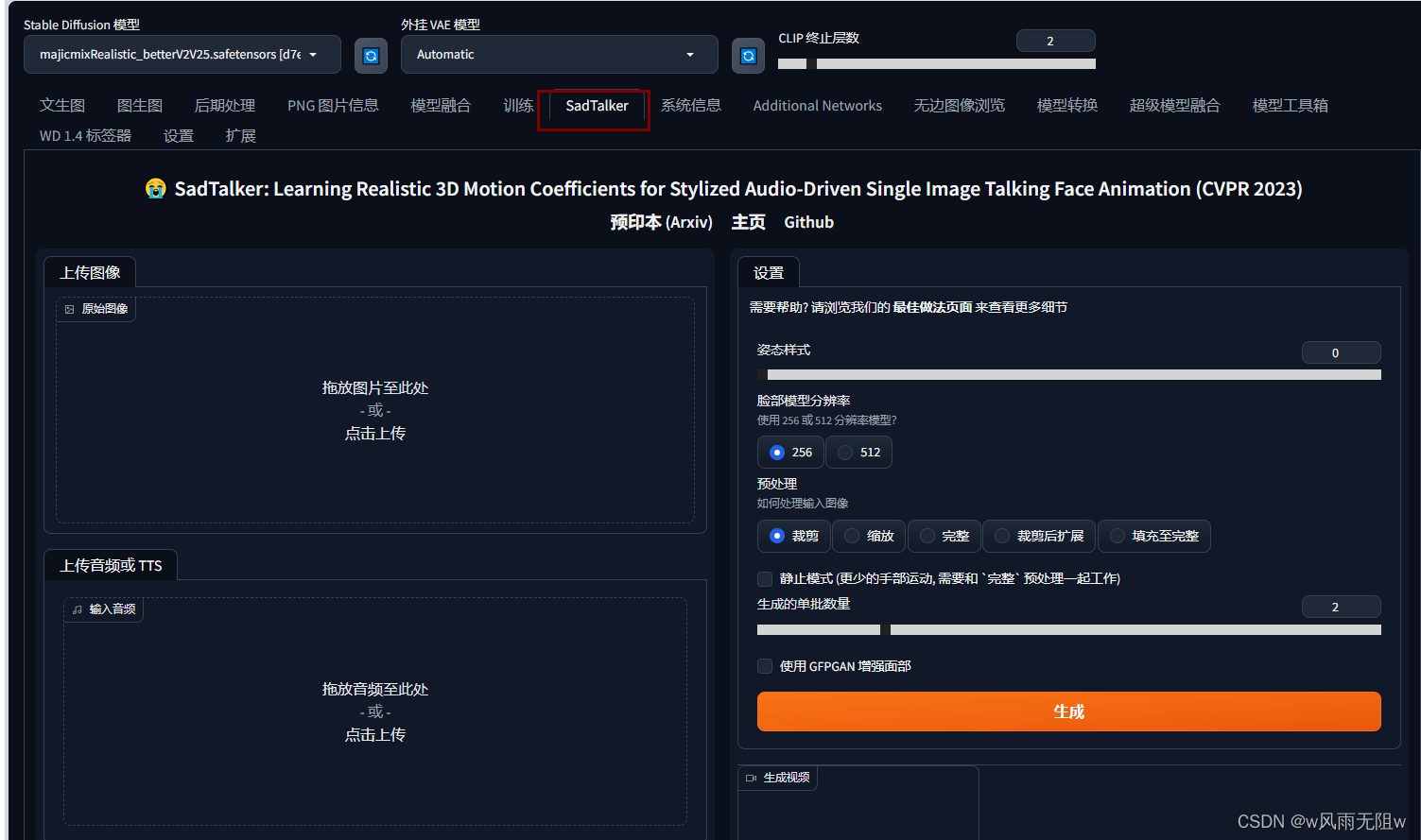Open the 后期处理 tab

pos(225,106)
